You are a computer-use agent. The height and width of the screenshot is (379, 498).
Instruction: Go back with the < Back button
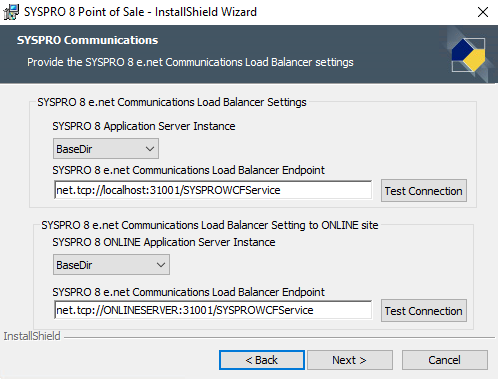pos(262,360)
